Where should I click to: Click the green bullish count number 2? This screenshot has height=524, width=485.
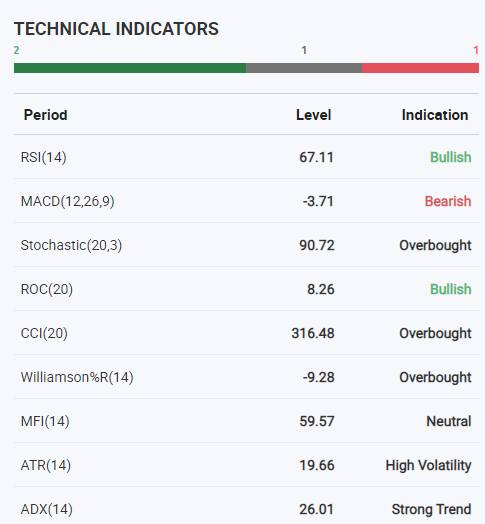[16, 50]
